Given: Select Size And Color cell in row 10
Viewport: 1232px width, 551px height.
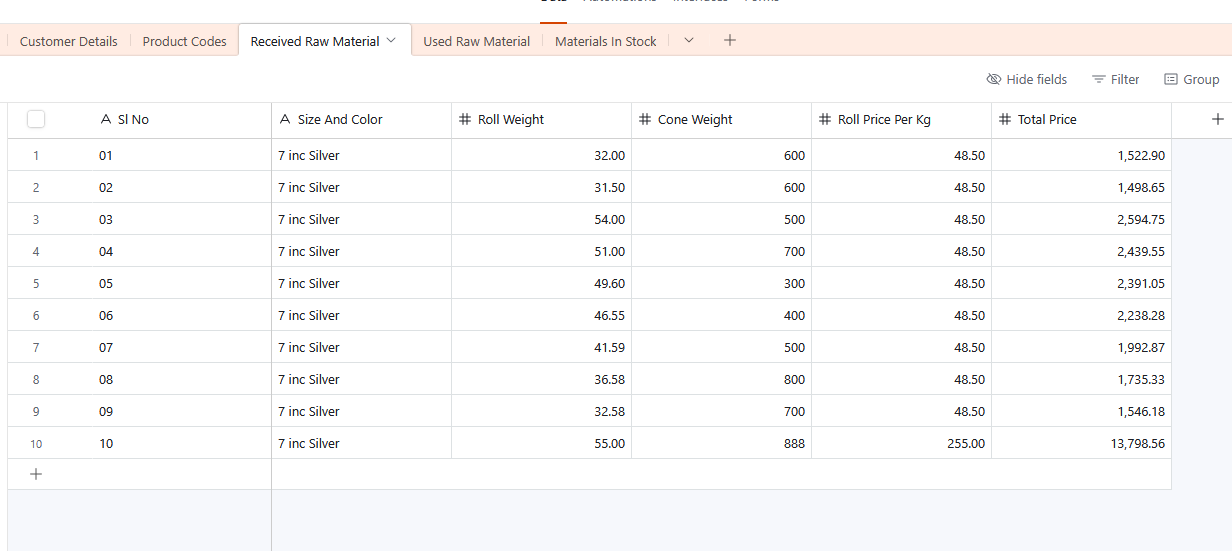Looking at the screenshot, I should point(361,443).
